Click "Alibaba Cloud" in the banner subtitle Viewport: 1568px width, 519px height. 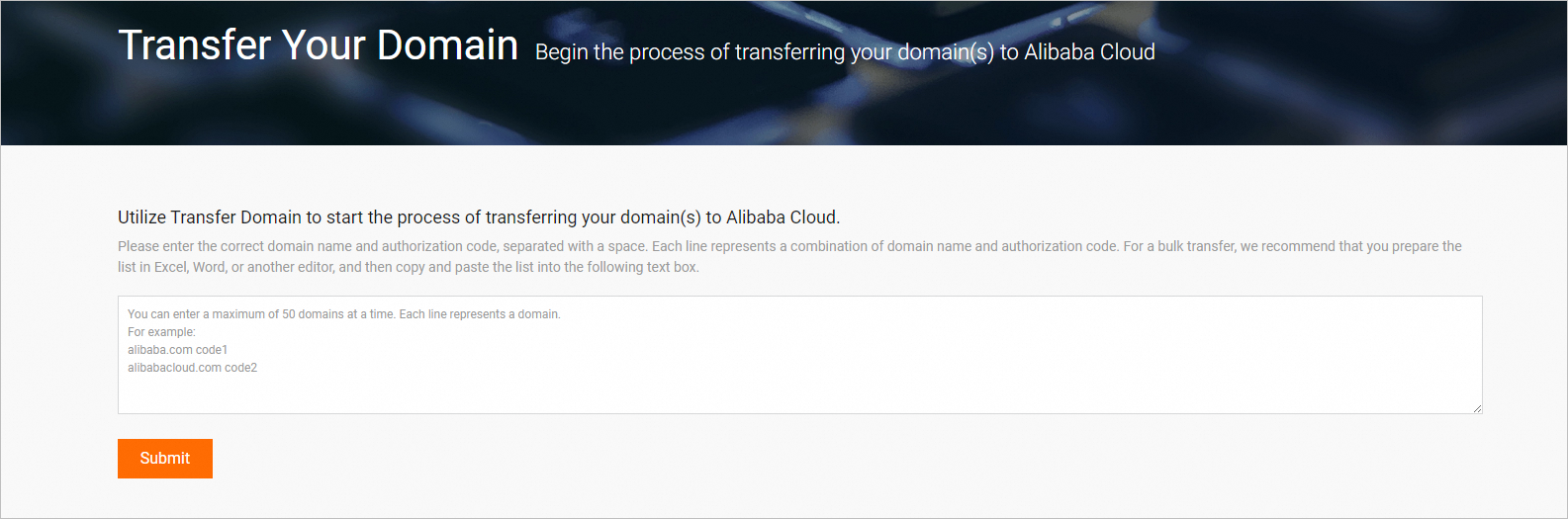pyautogui.click(x=1089, y=52)
